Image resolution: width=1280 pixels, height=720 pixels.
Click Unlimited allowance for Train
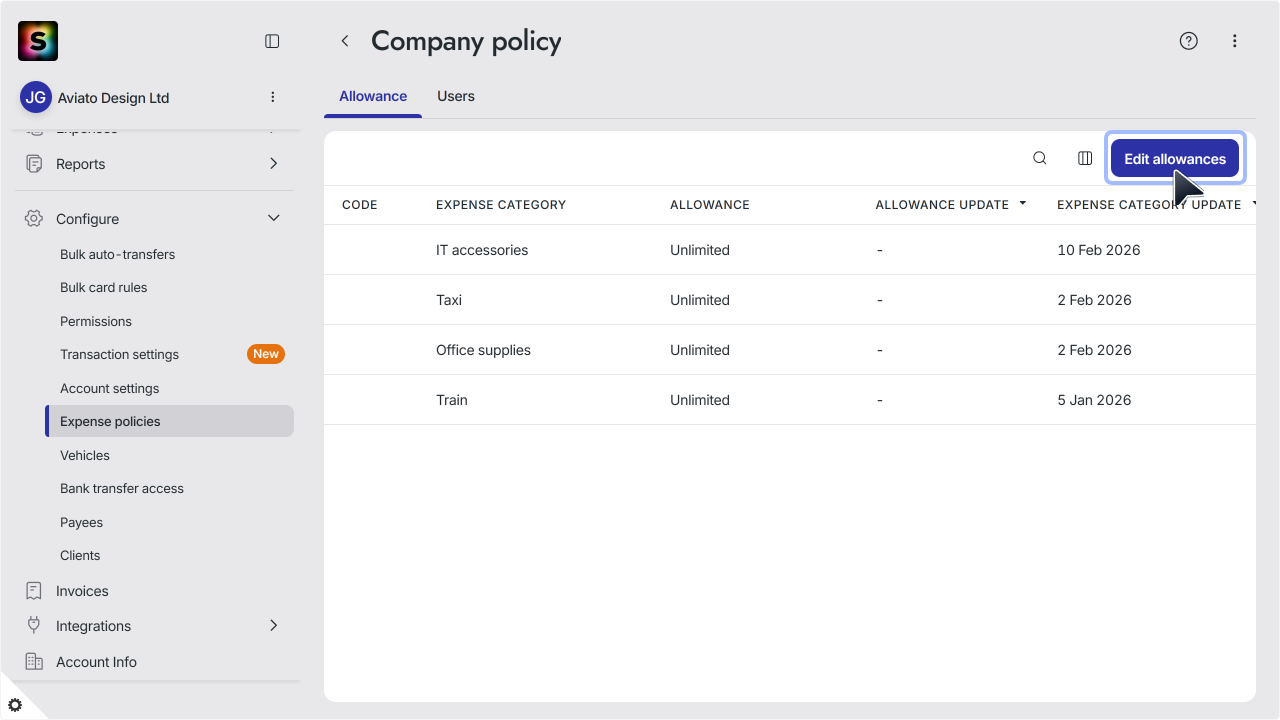(700, 400)
